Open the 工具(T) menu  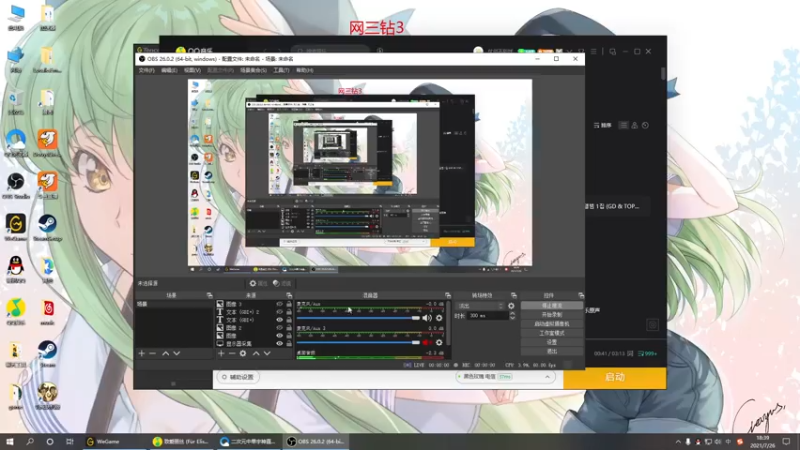281,70
